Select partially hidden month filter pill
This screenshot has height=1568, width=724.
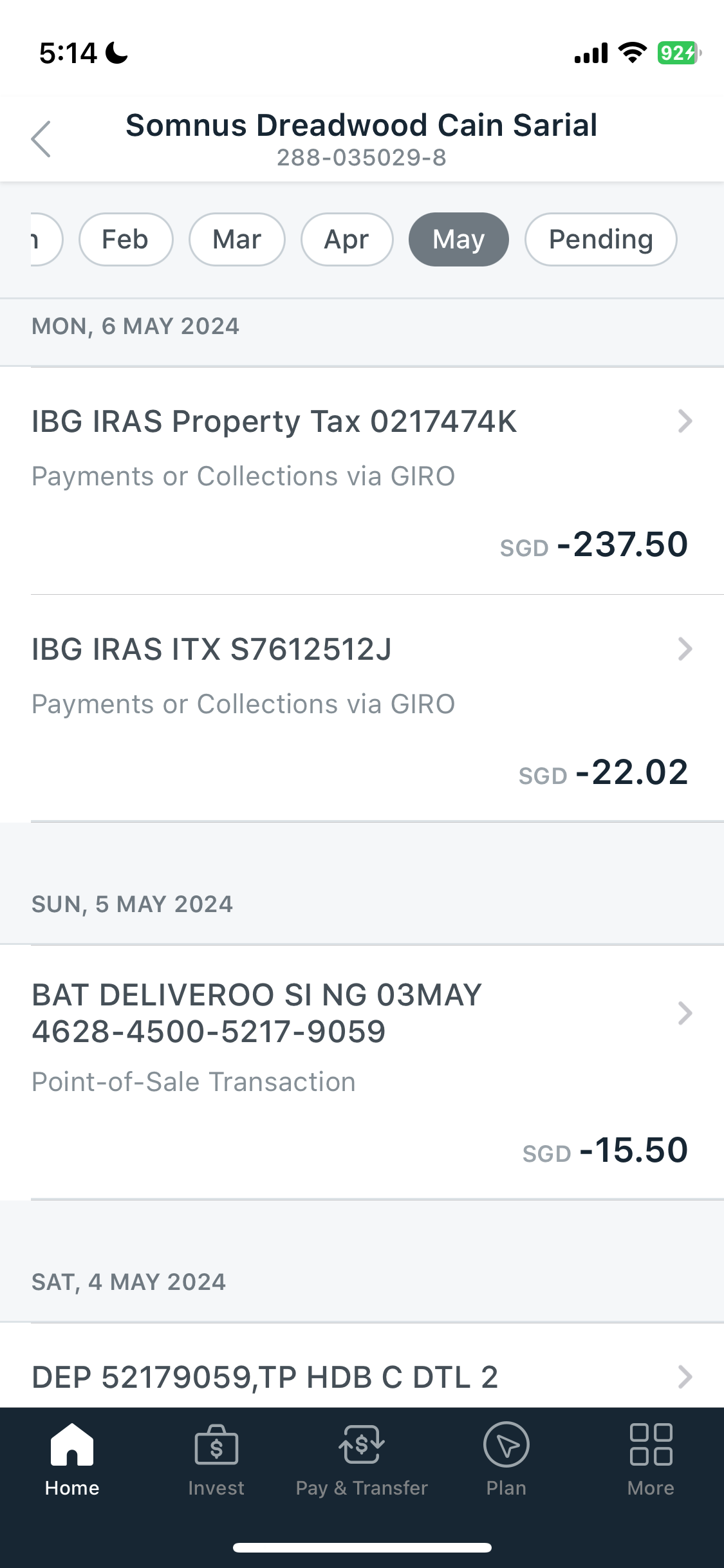[46, 239]
